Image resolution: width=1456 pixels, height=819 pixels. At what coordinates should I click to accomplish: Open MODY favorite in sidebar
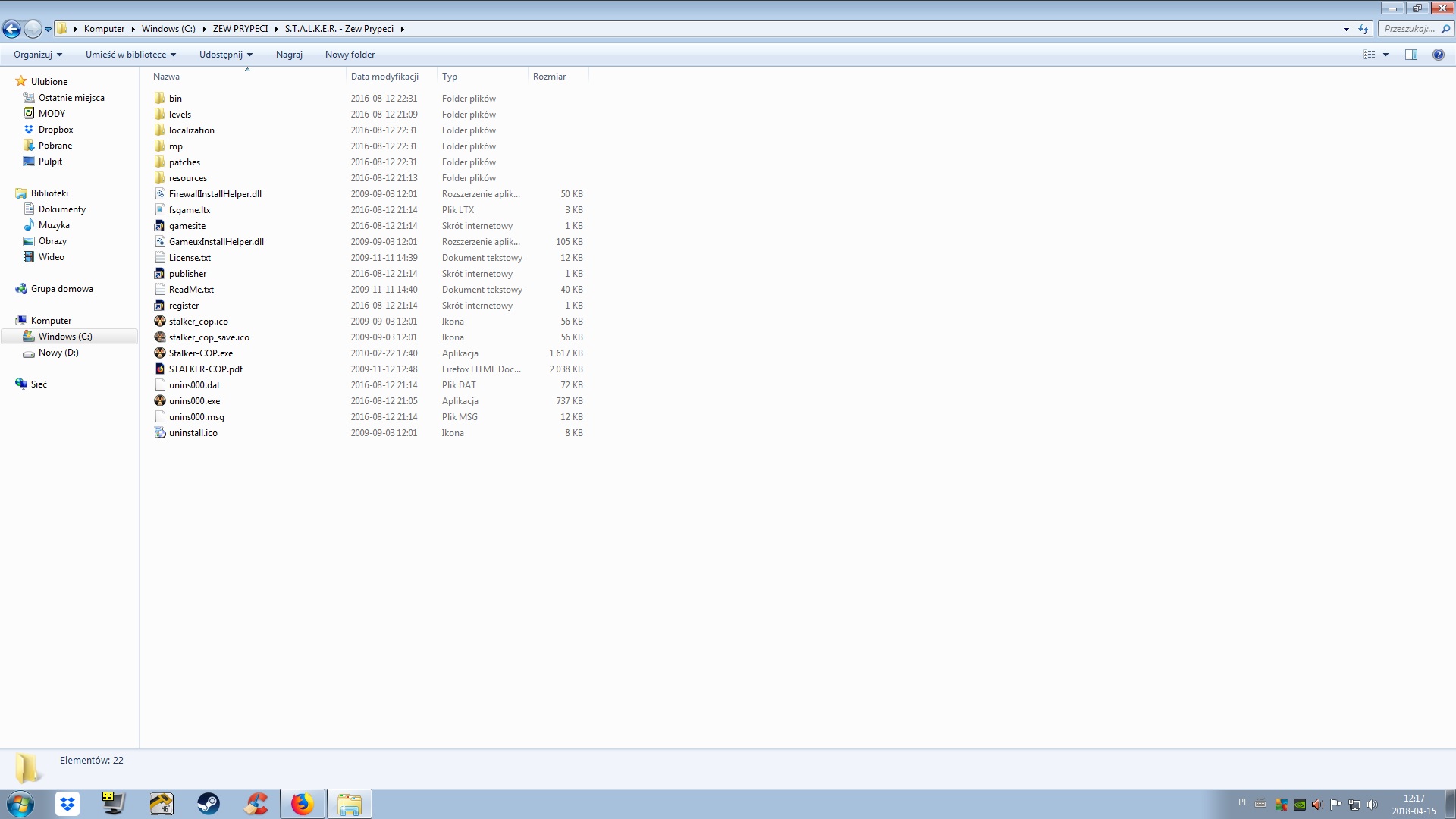(x=52, y=114)
